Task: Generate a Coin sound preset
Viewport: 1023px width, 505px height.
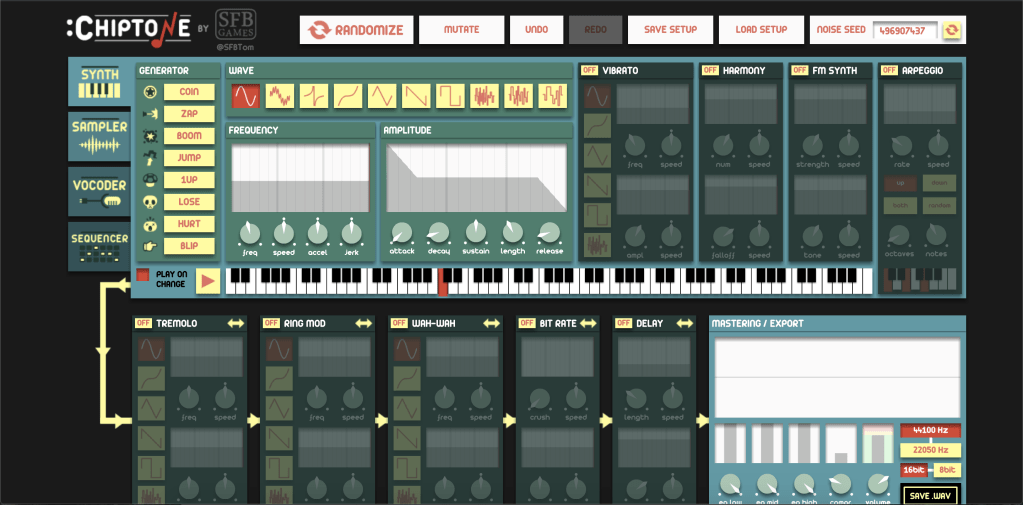Action: pyautogui.click(x=189, y=92)
